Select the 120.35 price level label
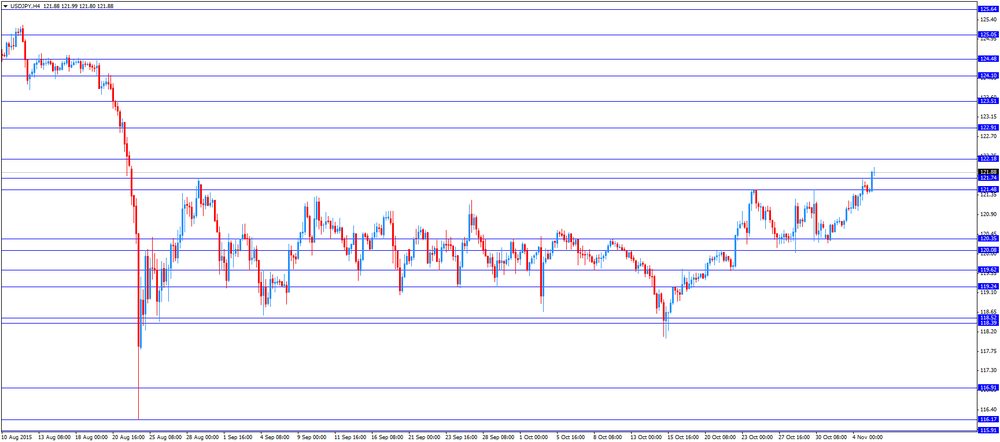This screenshot has height=442, width=1000. pos(988,239)
